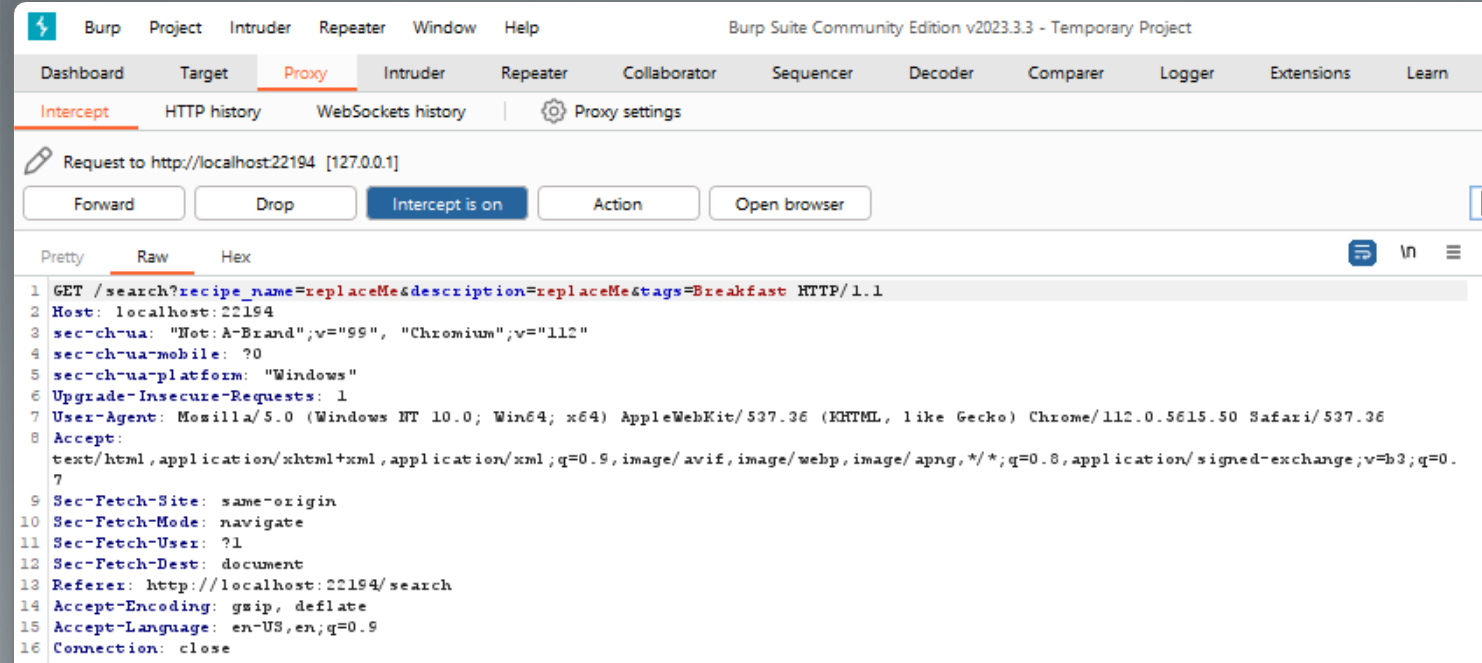Click the Sec-Fetch-Dest: document line
1482x663 pixels.
coord(178,564)
